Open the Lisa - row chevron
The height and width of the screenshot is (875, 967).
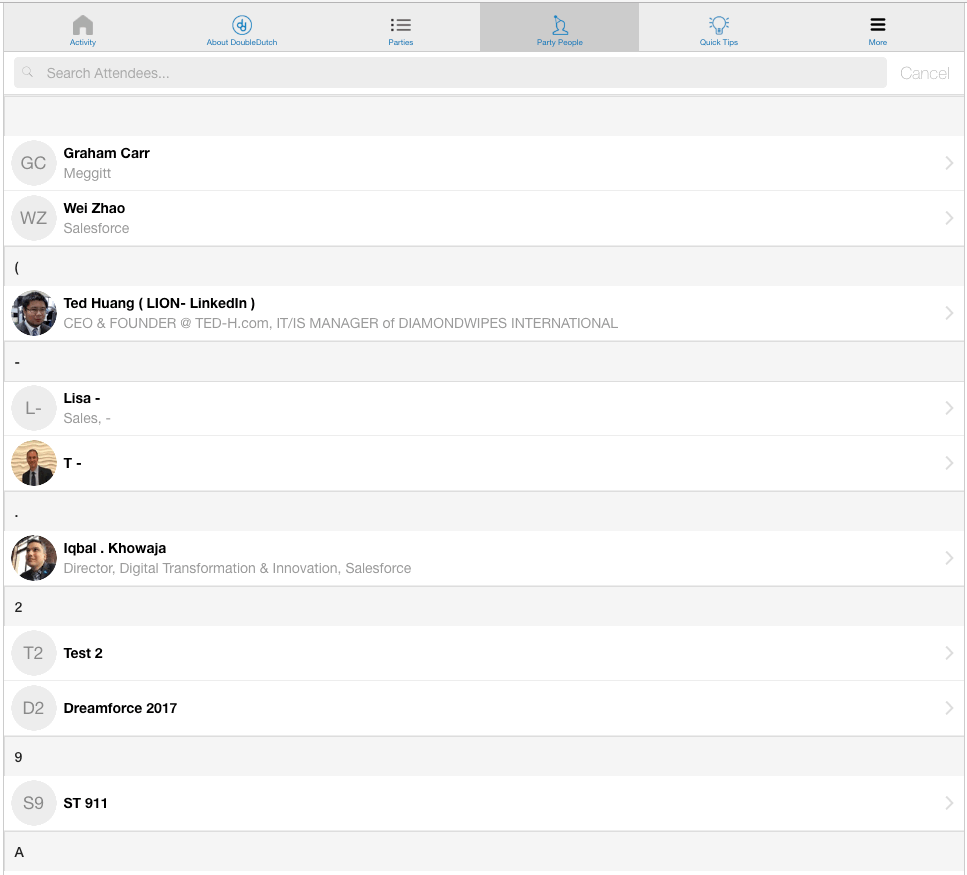click(x=949, y=408)
